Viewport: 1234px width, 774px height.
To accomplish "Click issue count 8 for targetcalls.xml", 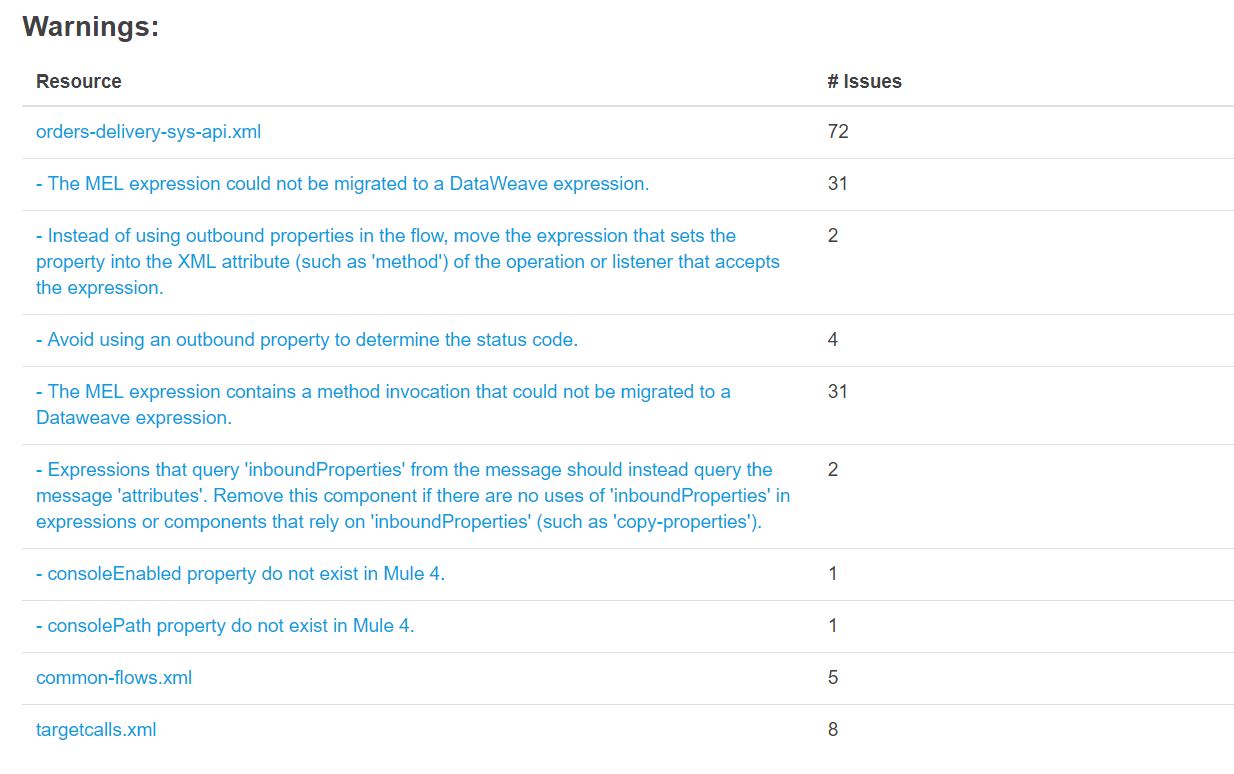I will pos(833,730).
